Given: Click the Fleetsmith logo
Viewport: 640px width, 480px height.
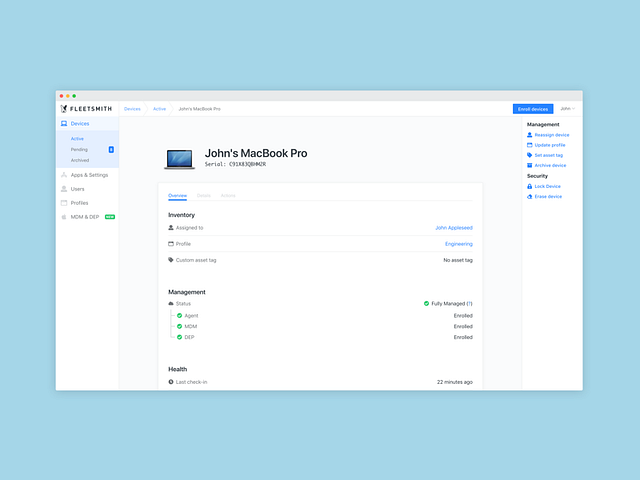Looking at the screenshot, I should pos(86,109).
